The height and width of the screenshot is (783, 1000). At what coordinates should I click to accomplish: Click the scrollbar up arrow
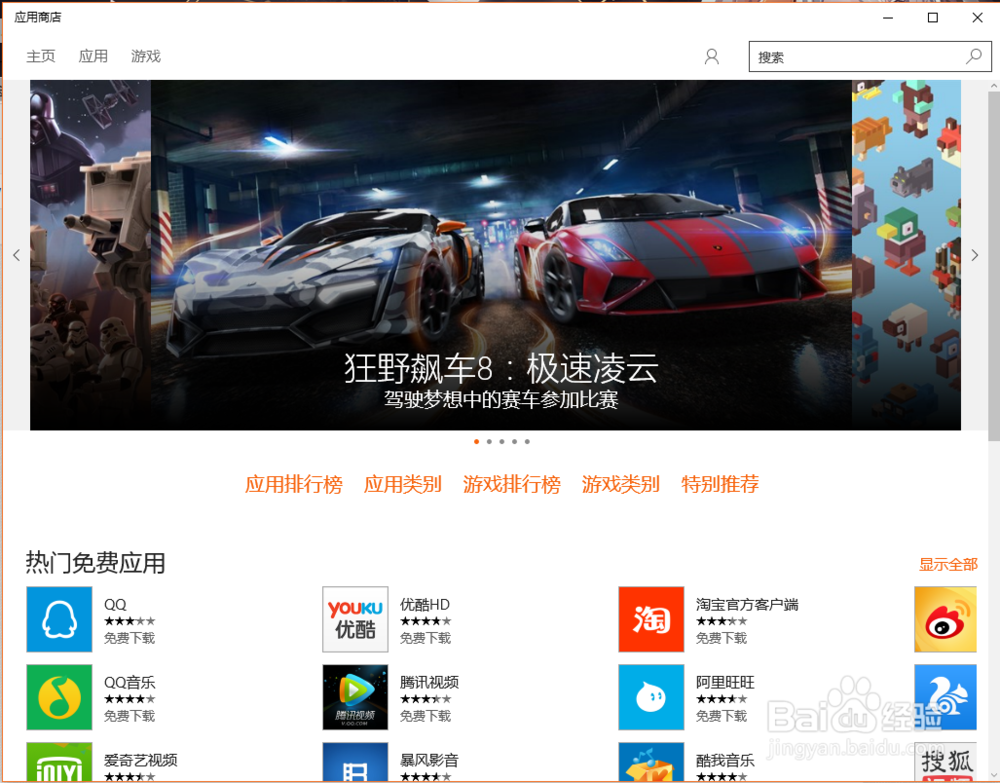(x=994, y=85)
